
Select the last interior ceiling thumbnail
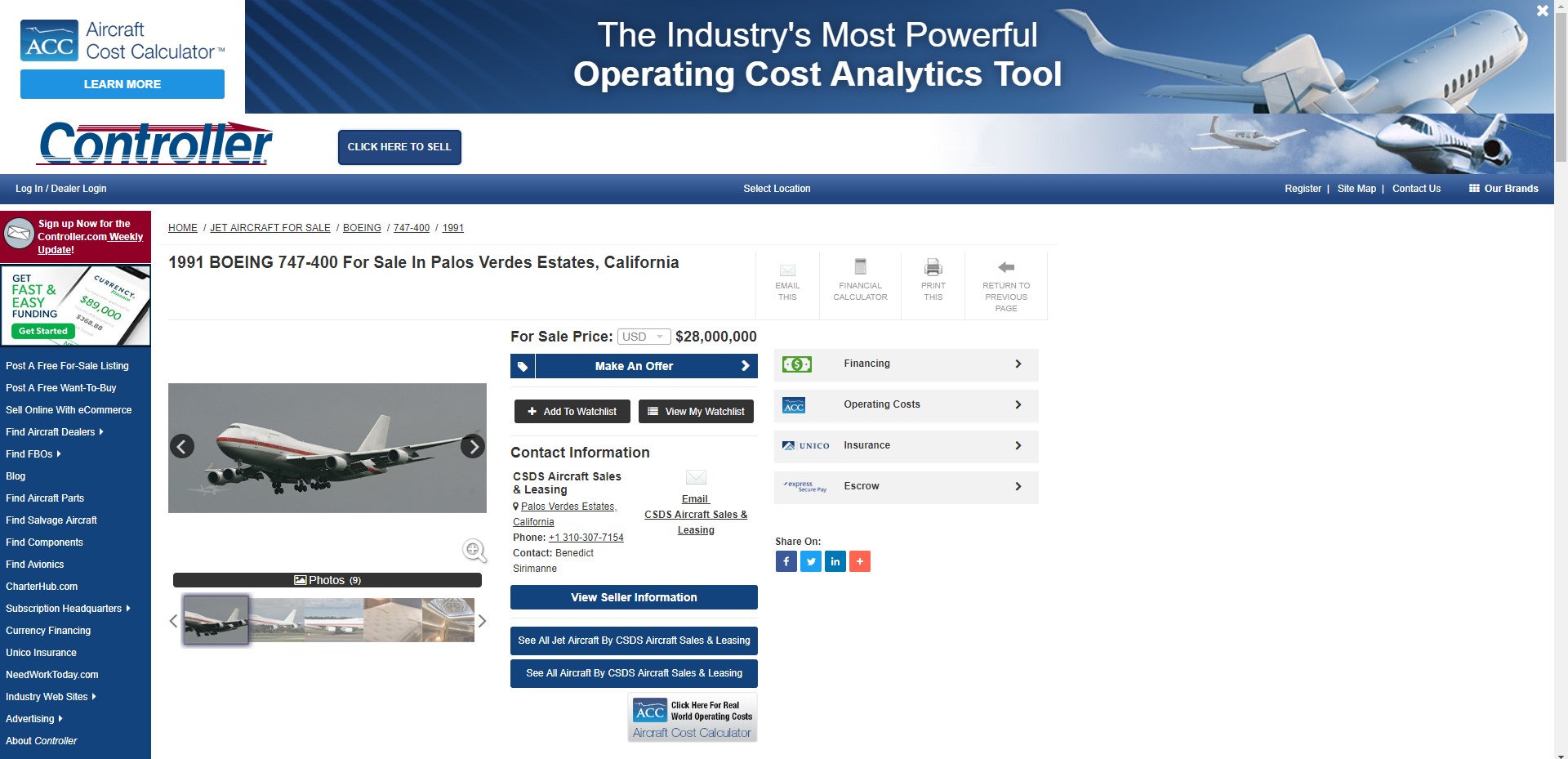coord(448,620)
